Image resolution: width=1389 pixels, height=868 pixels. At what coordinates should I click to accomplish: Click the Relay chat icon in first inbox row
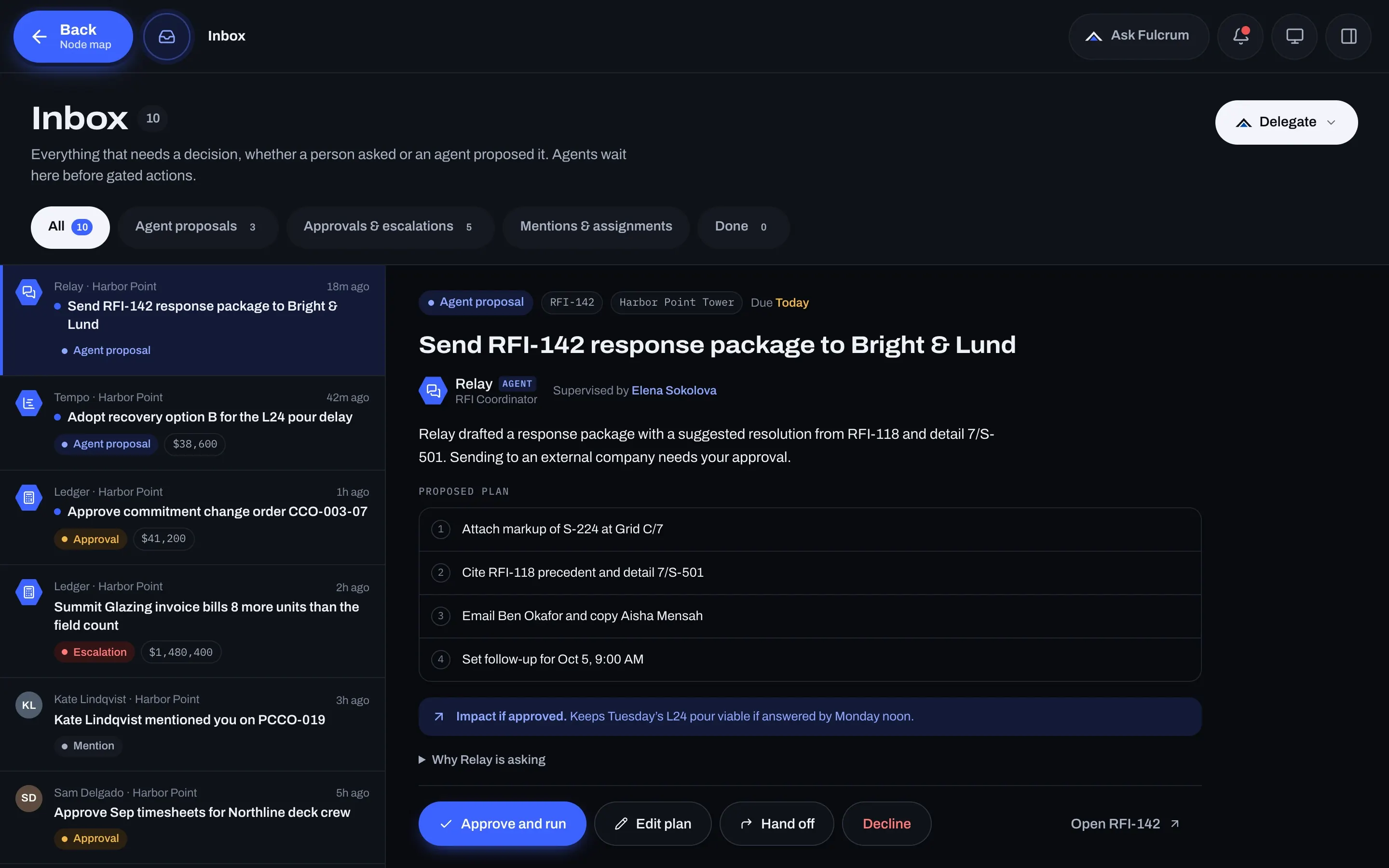(29, 292)
